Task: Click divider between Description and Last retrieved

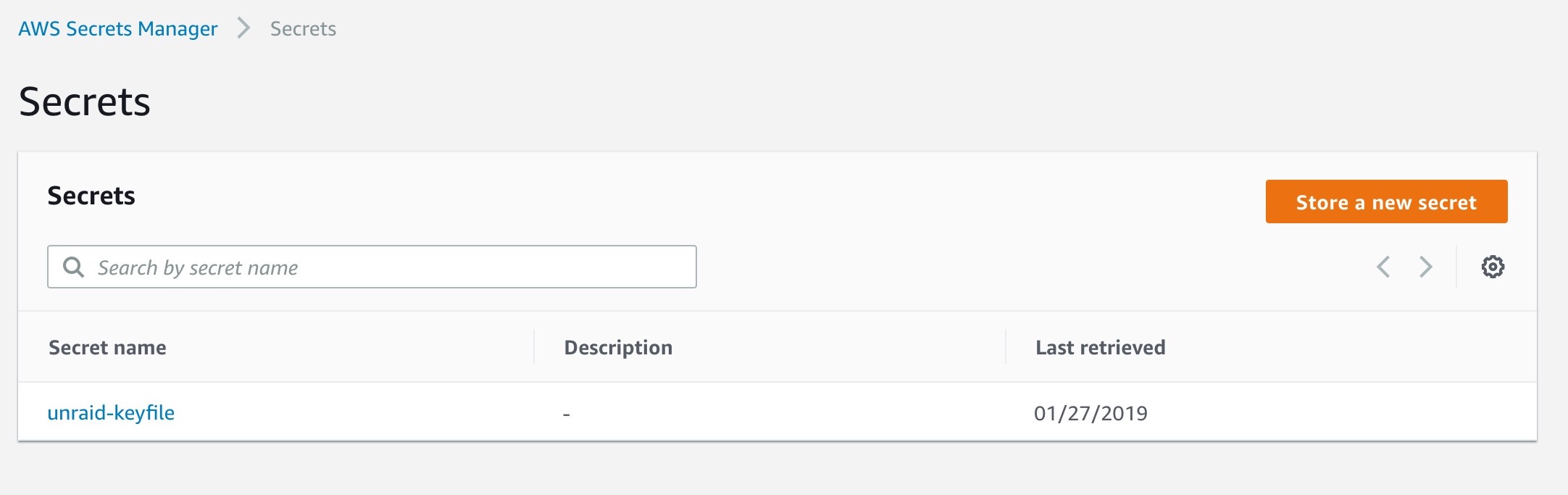Action: click(1006, 347)
